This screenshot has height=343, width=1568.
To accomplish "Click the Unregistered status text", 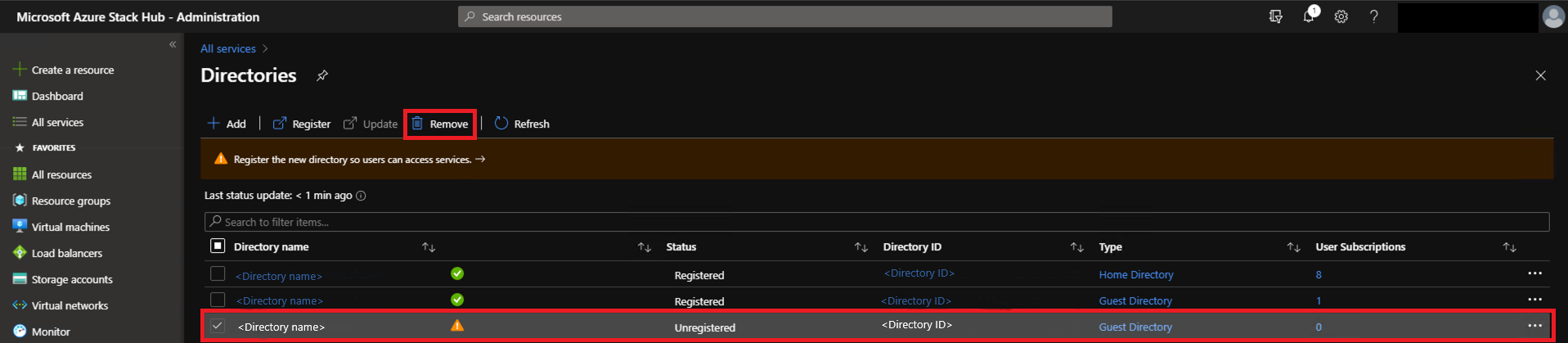I will [705, 327].
